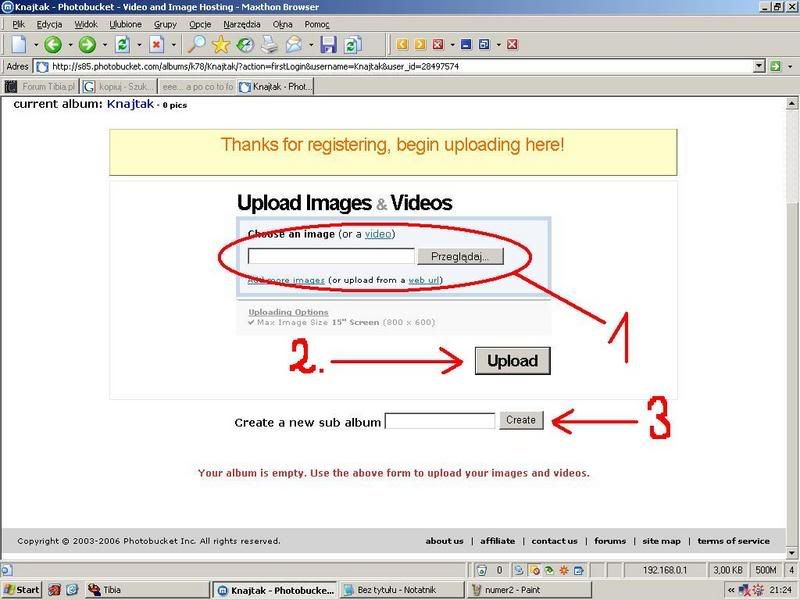Switch to previous tab with orange left arrow
This screenshot has height=600, width=800.
click(x=402, y=44)
